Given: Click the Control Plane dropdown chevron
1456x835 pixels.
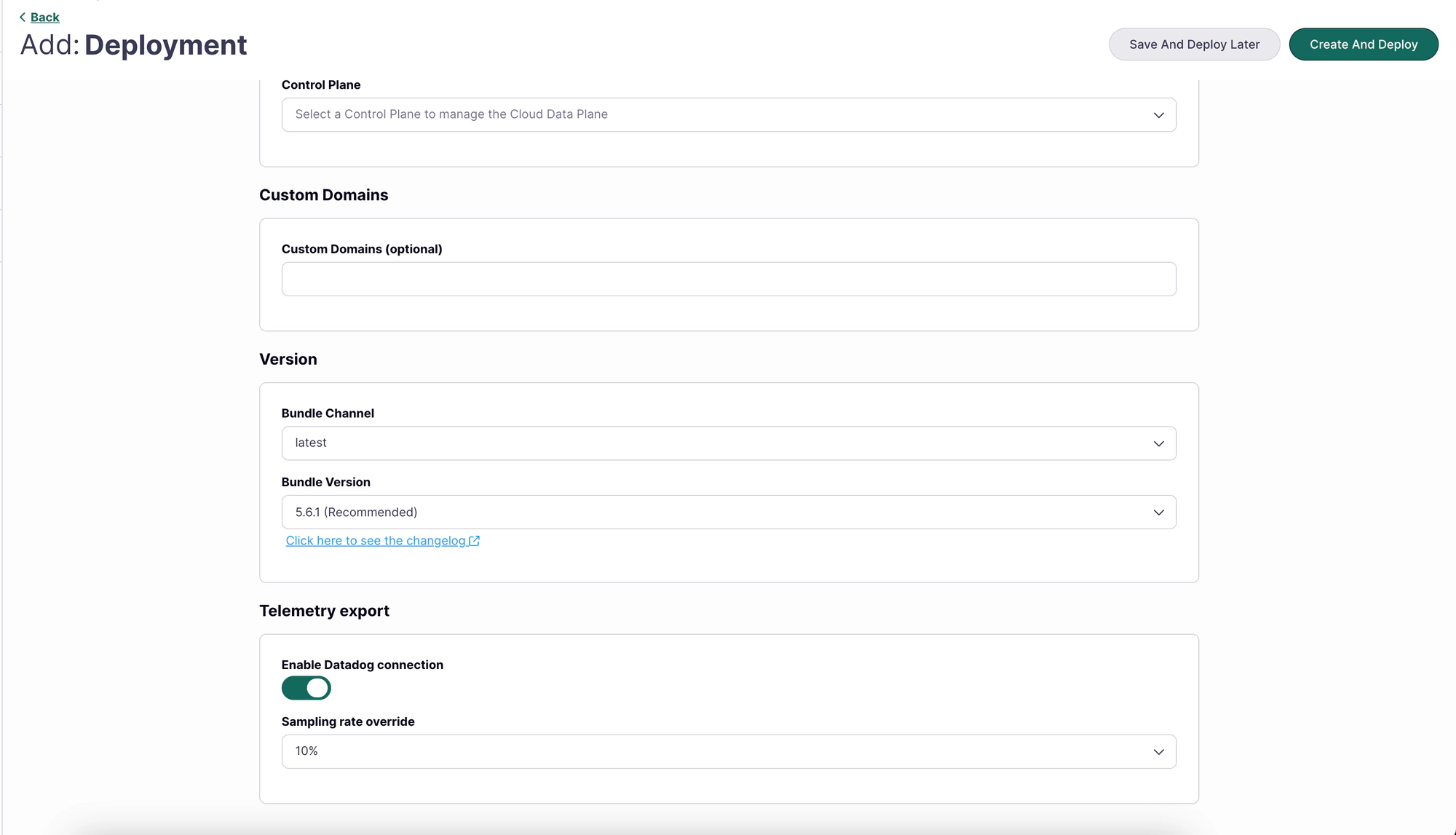Looking at the screenshot, I should [x=1158, y=114].
